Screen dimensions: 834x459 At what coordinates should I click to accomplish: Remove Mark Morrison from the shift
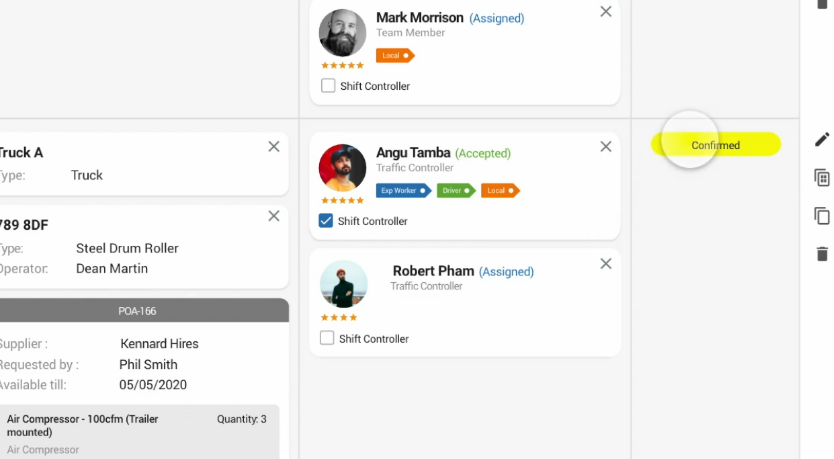[606, 12]
